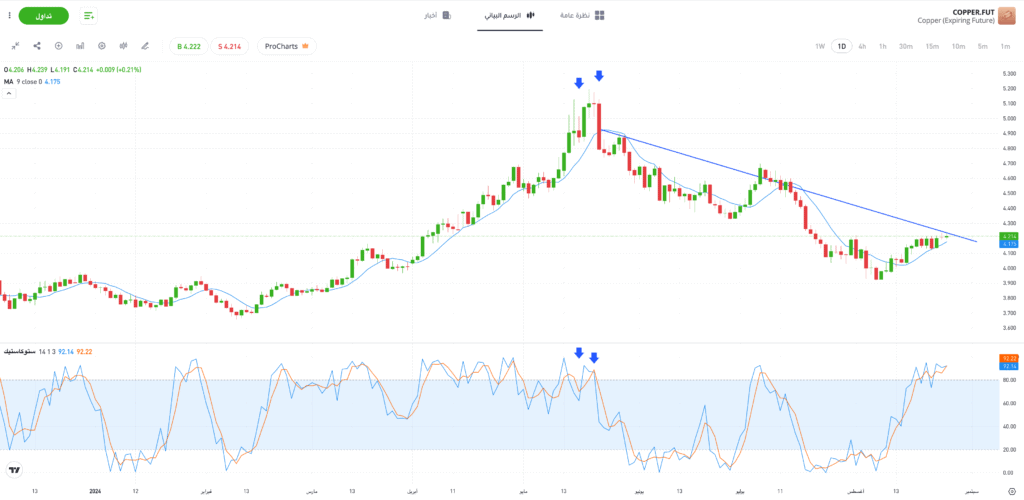The image size is (1024, 500).
Task: Click 5.300 on the price scale
Action: pos(1008,74)
